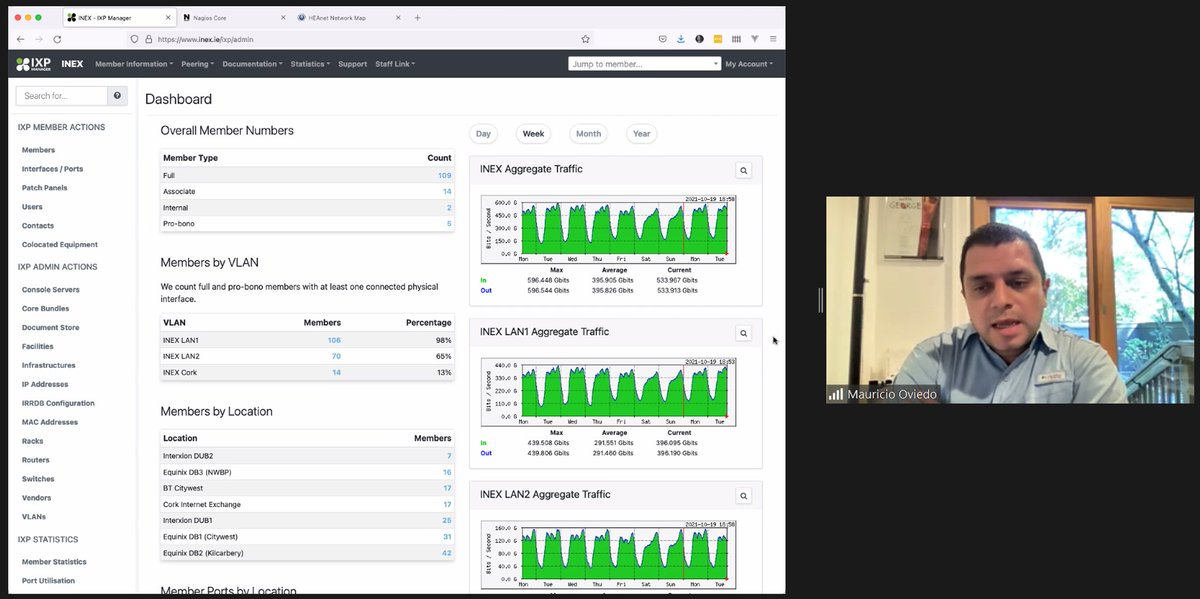Select the Month graph period
Image resolution: width=1200 pixels, height=599 pixels.
[x=589, y=134]
